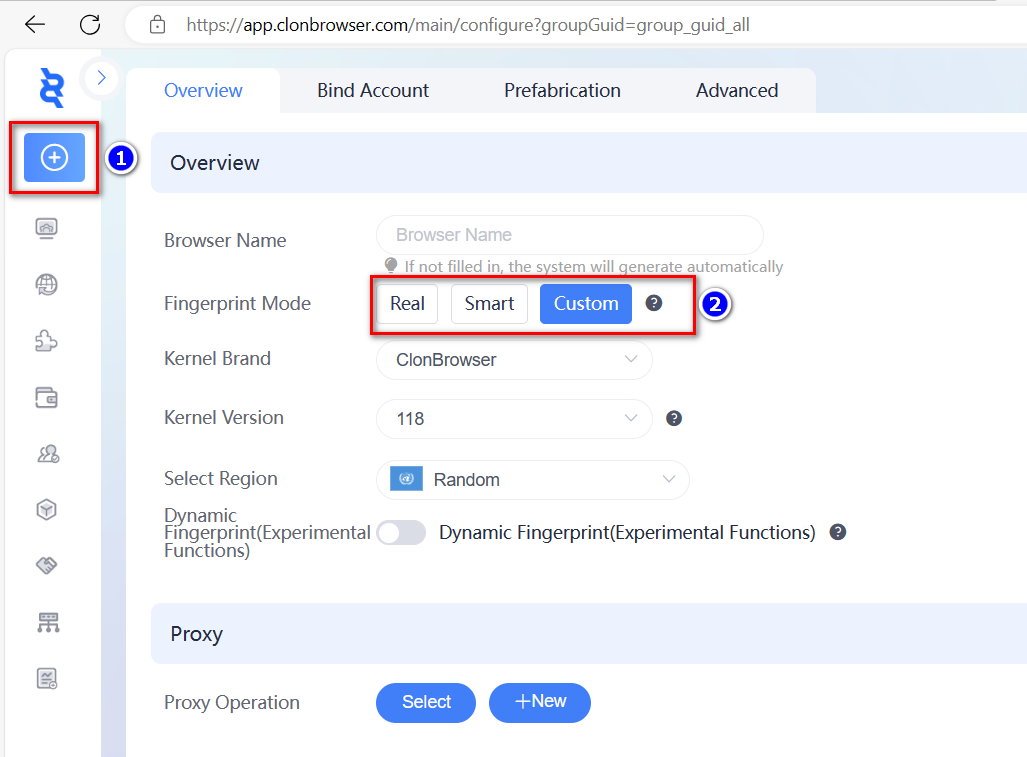
Task: Click the Select proxy button
Action: pos(426,702)
